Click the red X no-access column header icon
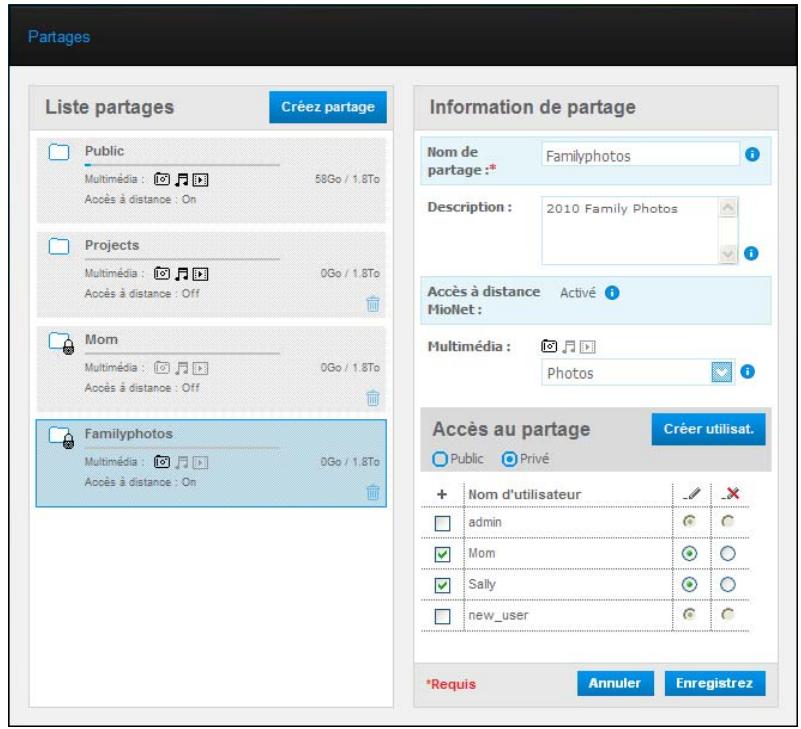This screenshot has height=729, width=801. pos(731,493)
